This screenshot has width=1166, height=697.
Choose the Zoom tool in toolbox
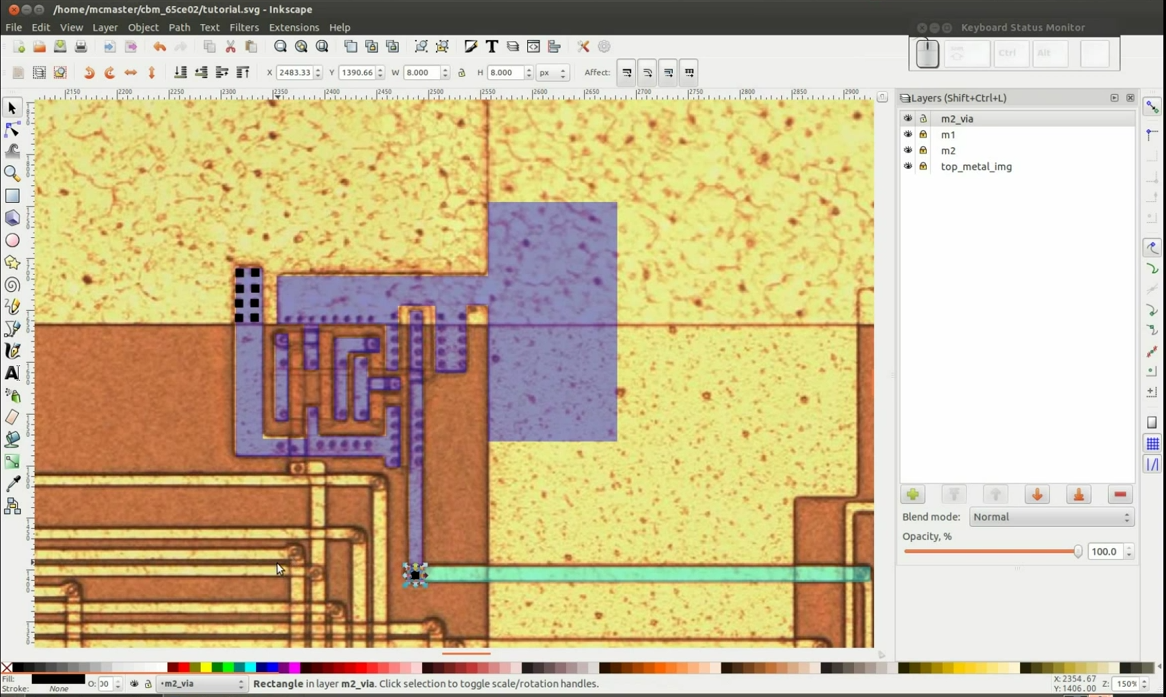[12, 174]
